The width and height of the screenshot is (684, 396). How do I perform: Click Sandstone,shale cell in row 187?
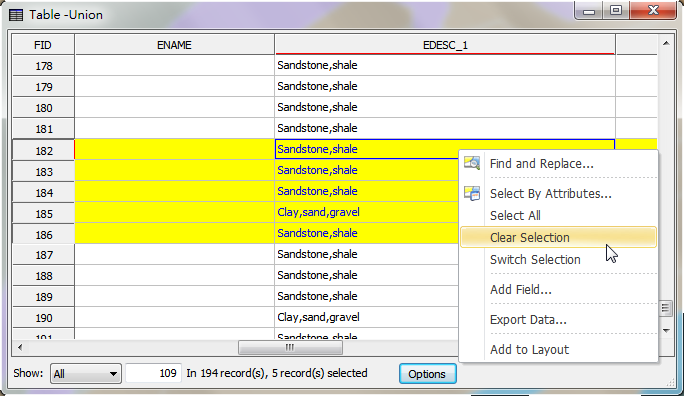pyautogui.click(x=366, y=254)
